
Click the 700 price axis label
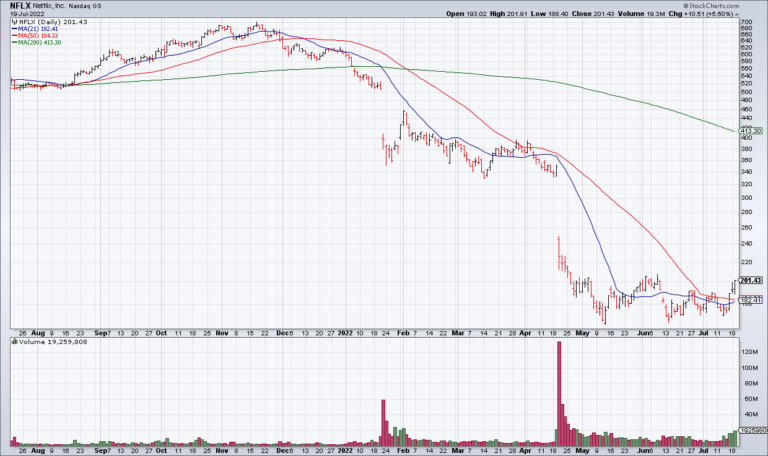pyautogui.click(x=746, y=22)
